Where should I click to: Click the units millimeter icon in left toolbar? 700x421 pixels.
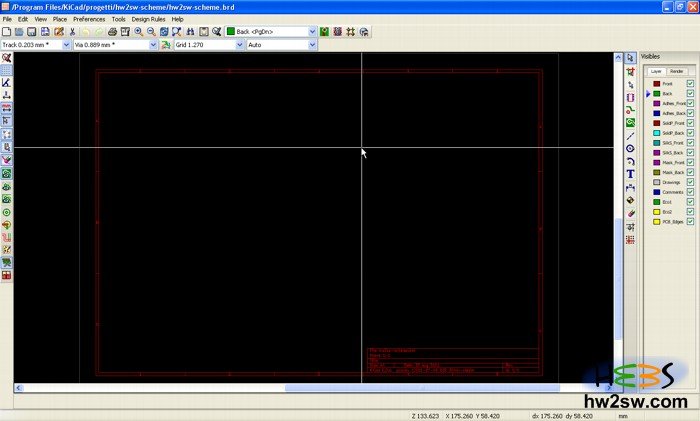pos(6,108)
